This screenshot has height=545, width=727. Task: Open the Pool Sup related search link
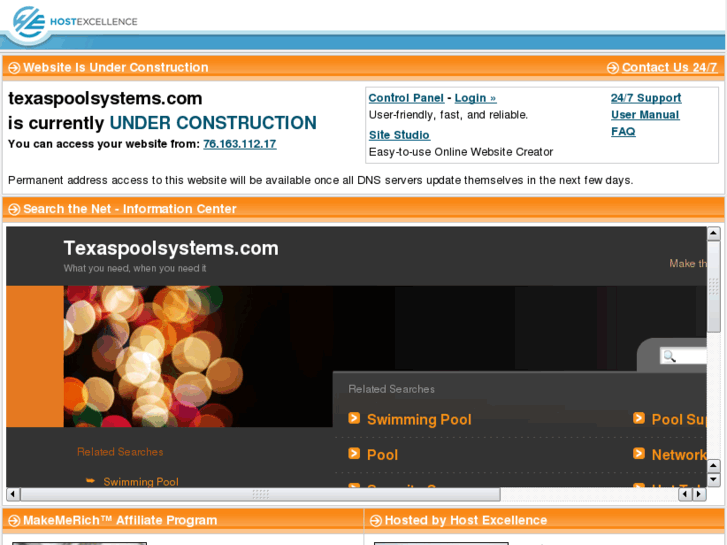(x=679, y=419)
